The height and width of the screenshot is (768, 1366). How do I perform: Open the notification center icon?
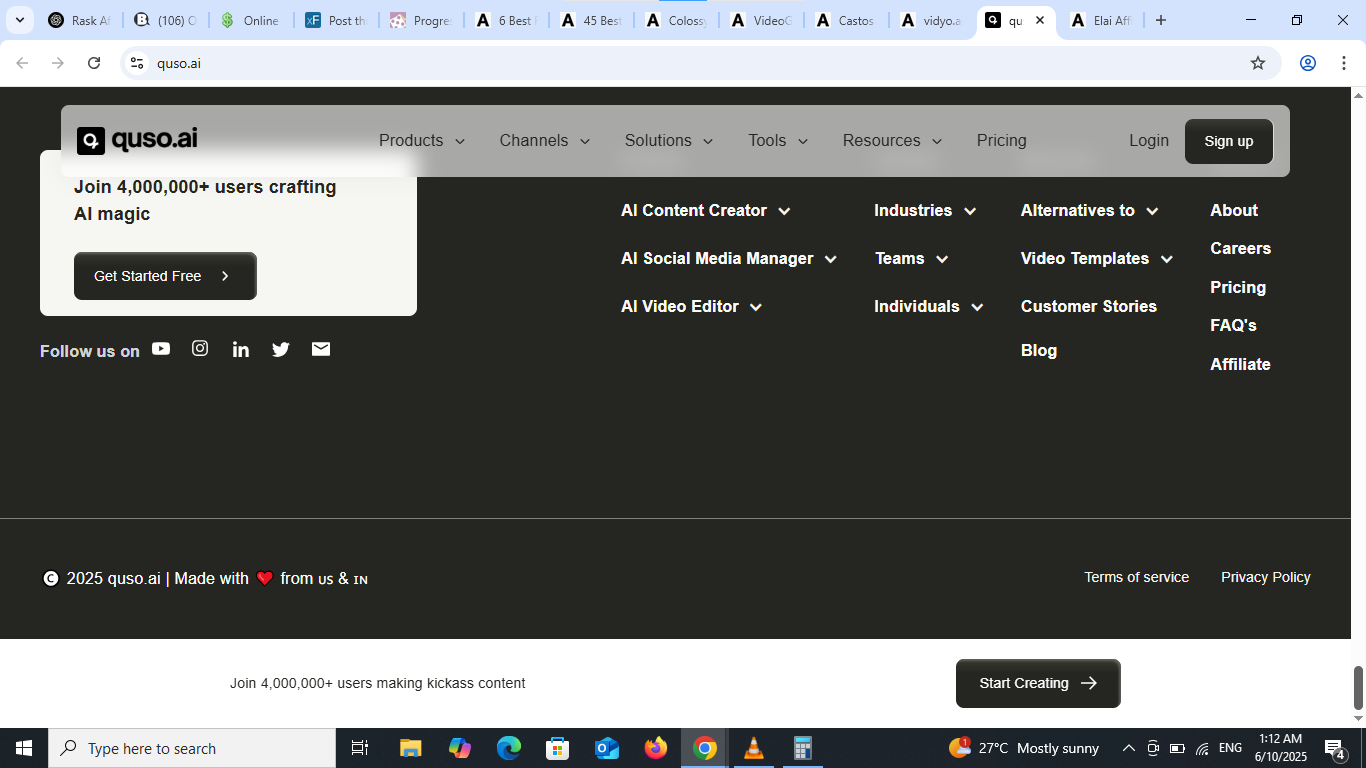coord(1335,748)
